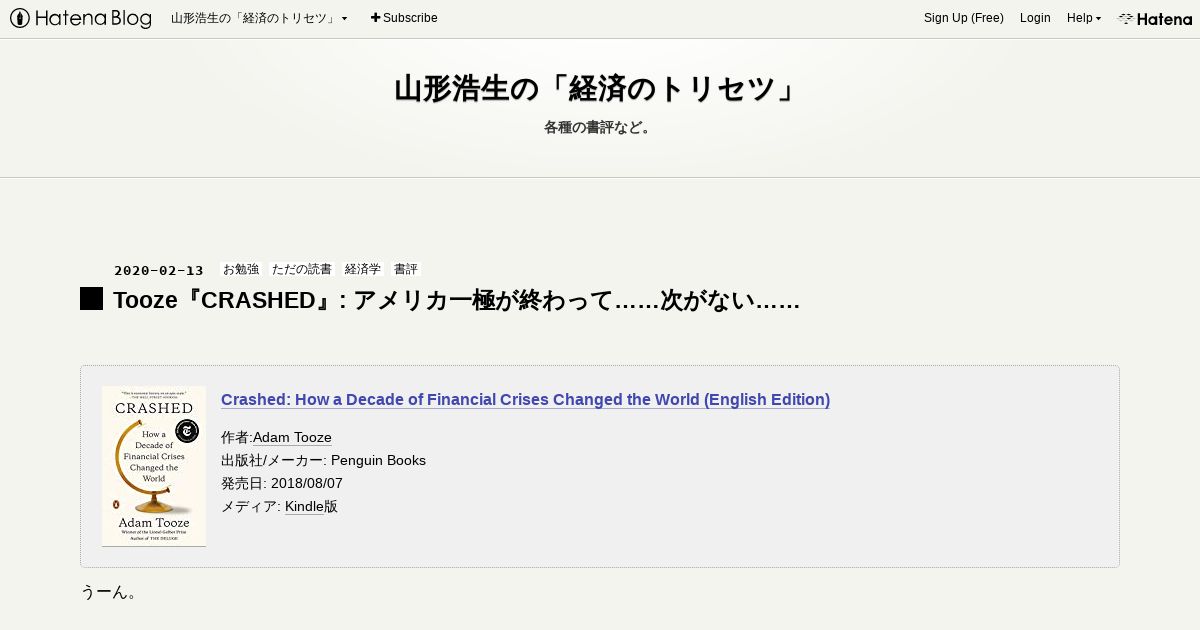Click the Crashed book cover thumbnail
This screenshot has width=1200, height=630.
(154, 466)
